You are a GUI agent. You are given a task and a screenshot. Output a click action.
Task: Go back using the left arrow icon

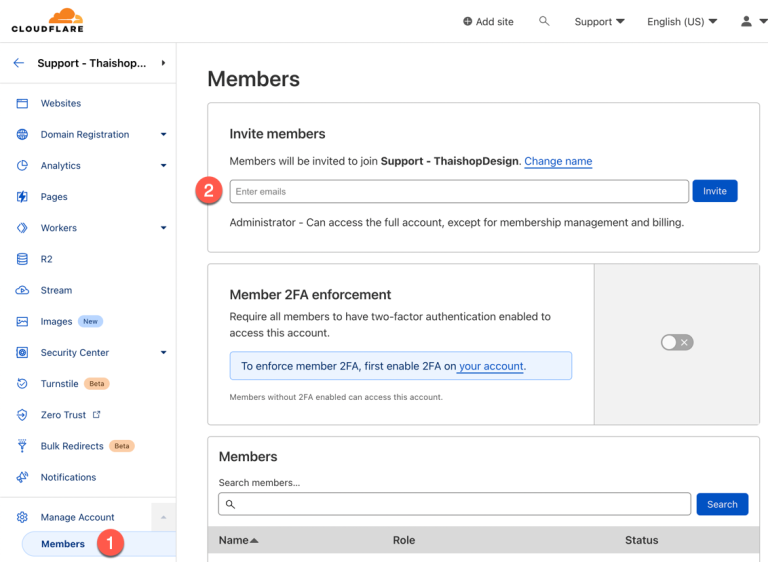click(x=19, y=63)
